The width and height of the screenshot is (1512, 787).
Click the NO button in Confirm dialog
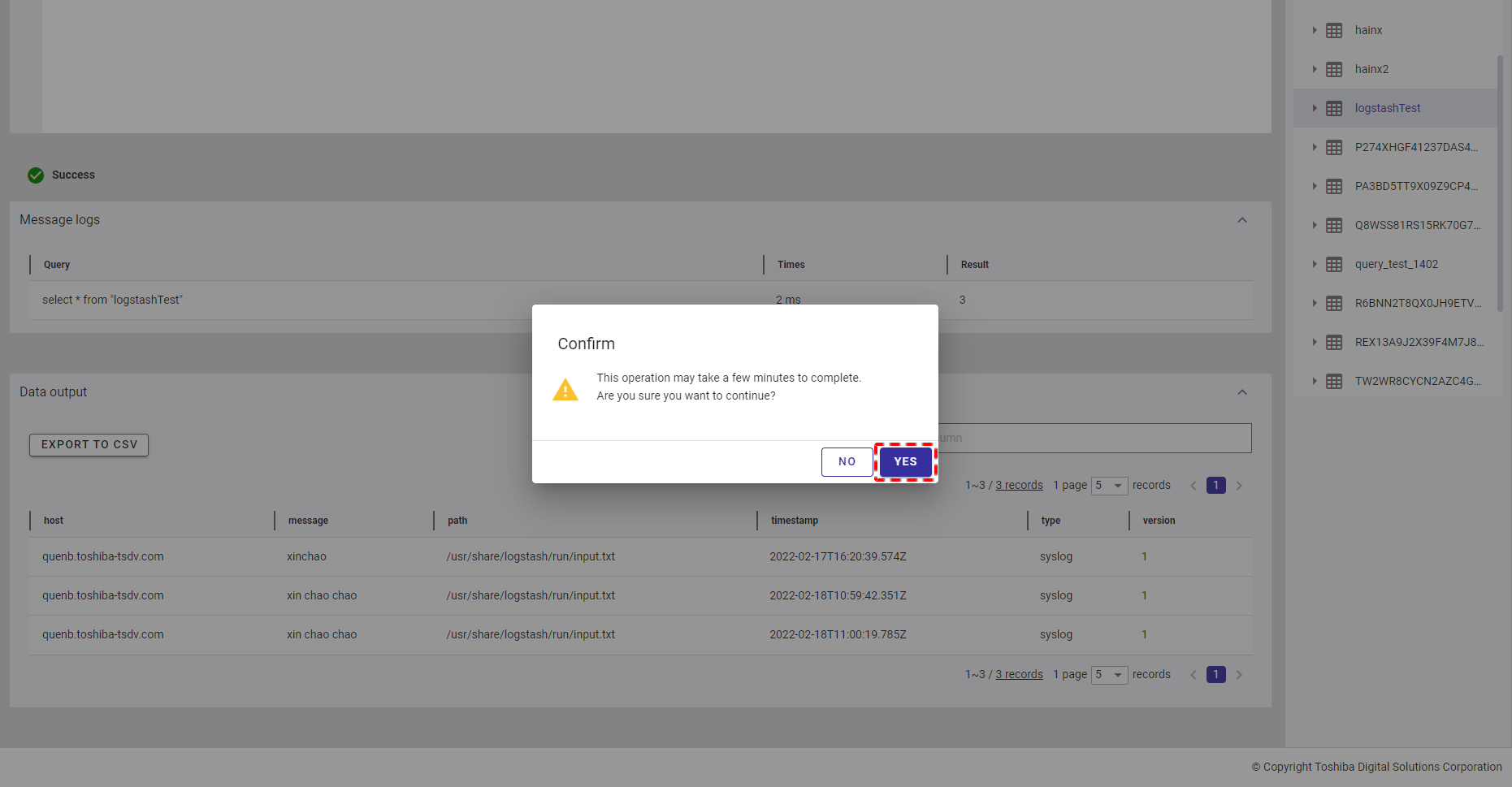pyautogui.click(x=847, y=461)
